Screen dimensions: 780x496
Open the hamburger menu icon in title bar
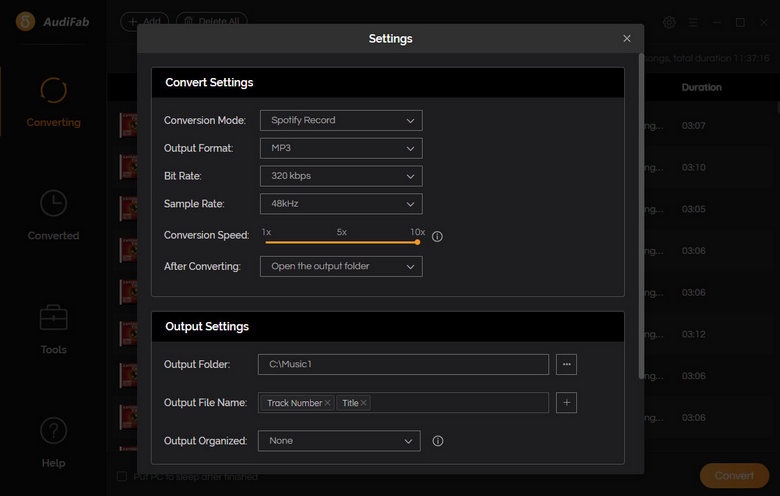[692, 22]
